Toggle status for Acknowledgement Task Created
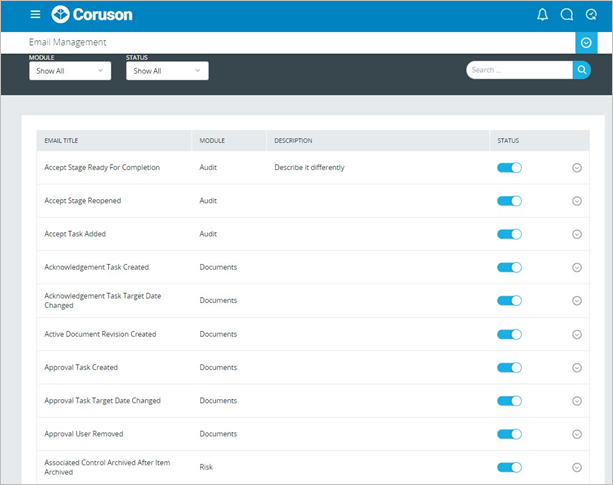The width and height of the screenshot is (613, 485). [x=509, y=267]
